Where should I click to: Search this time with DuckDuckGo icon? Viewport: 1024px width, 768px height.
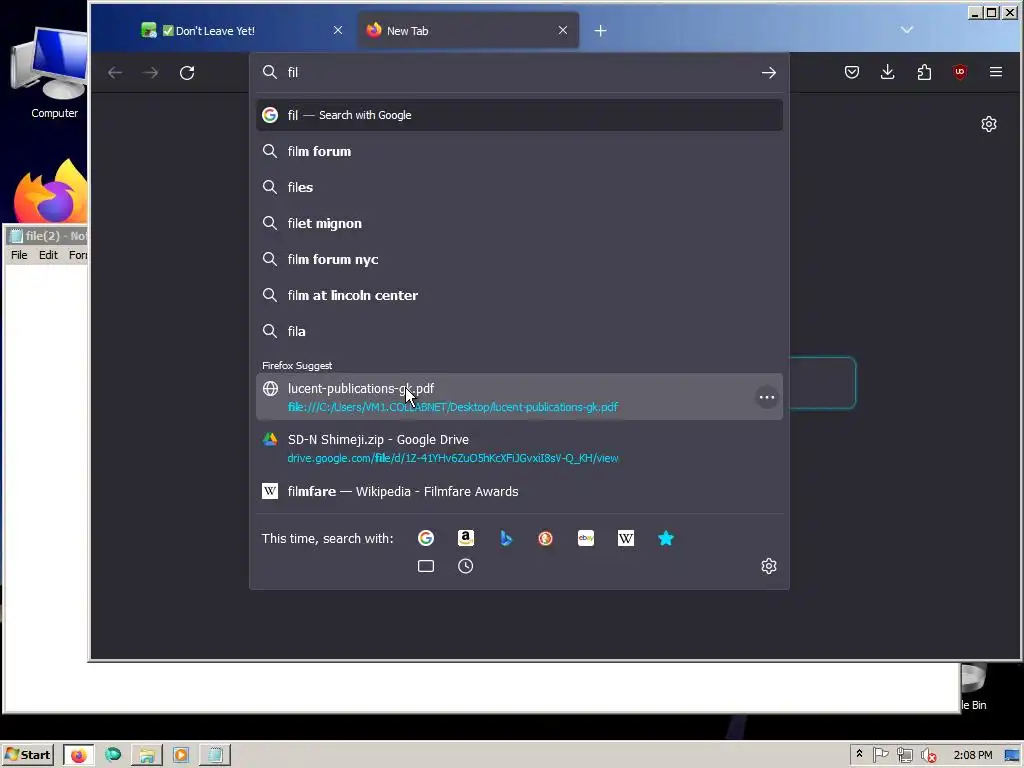pos(545,538)
